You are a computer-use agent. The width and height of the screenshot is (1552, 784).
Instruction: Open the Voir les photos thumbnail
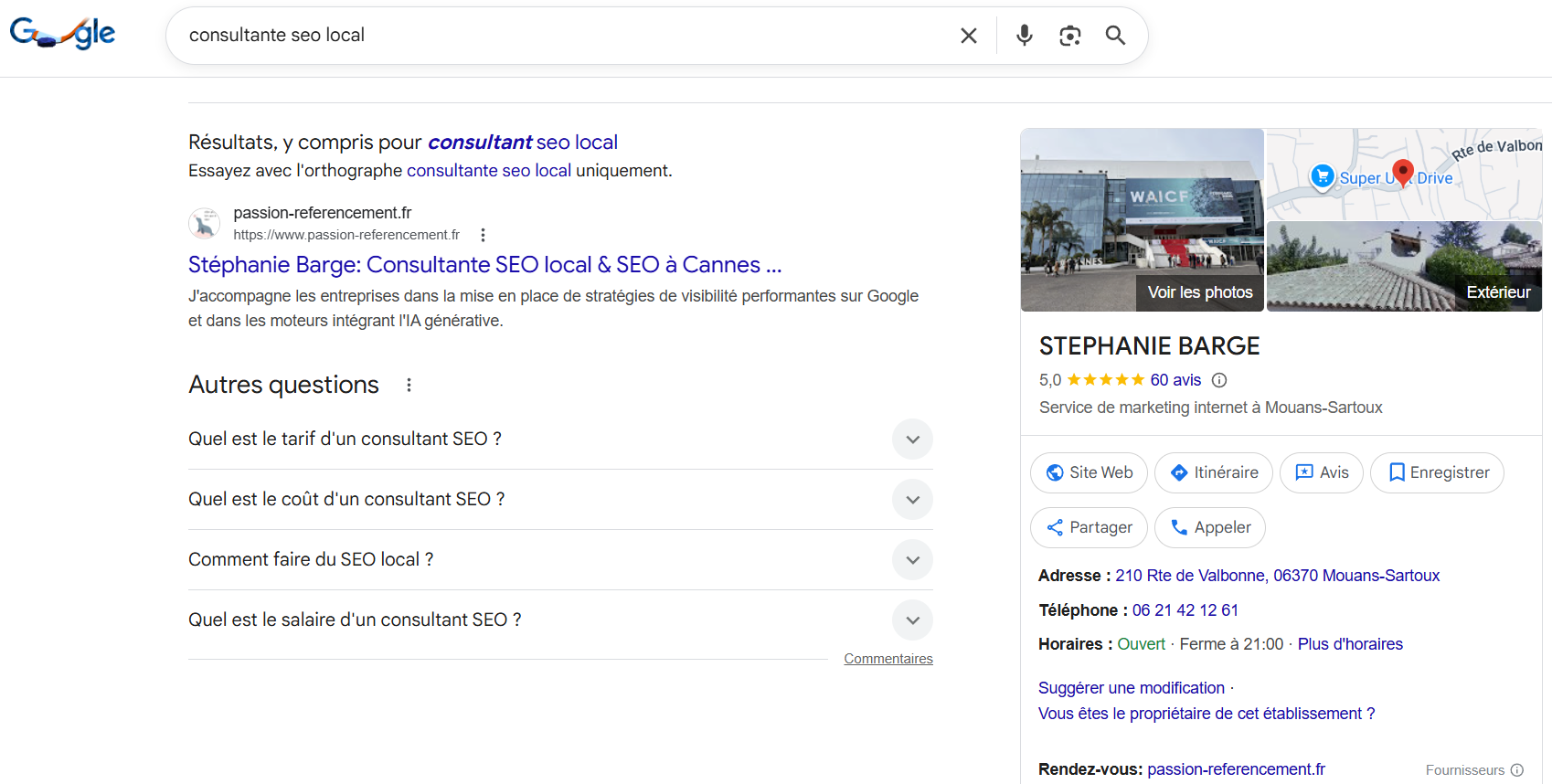(1143, 220)
